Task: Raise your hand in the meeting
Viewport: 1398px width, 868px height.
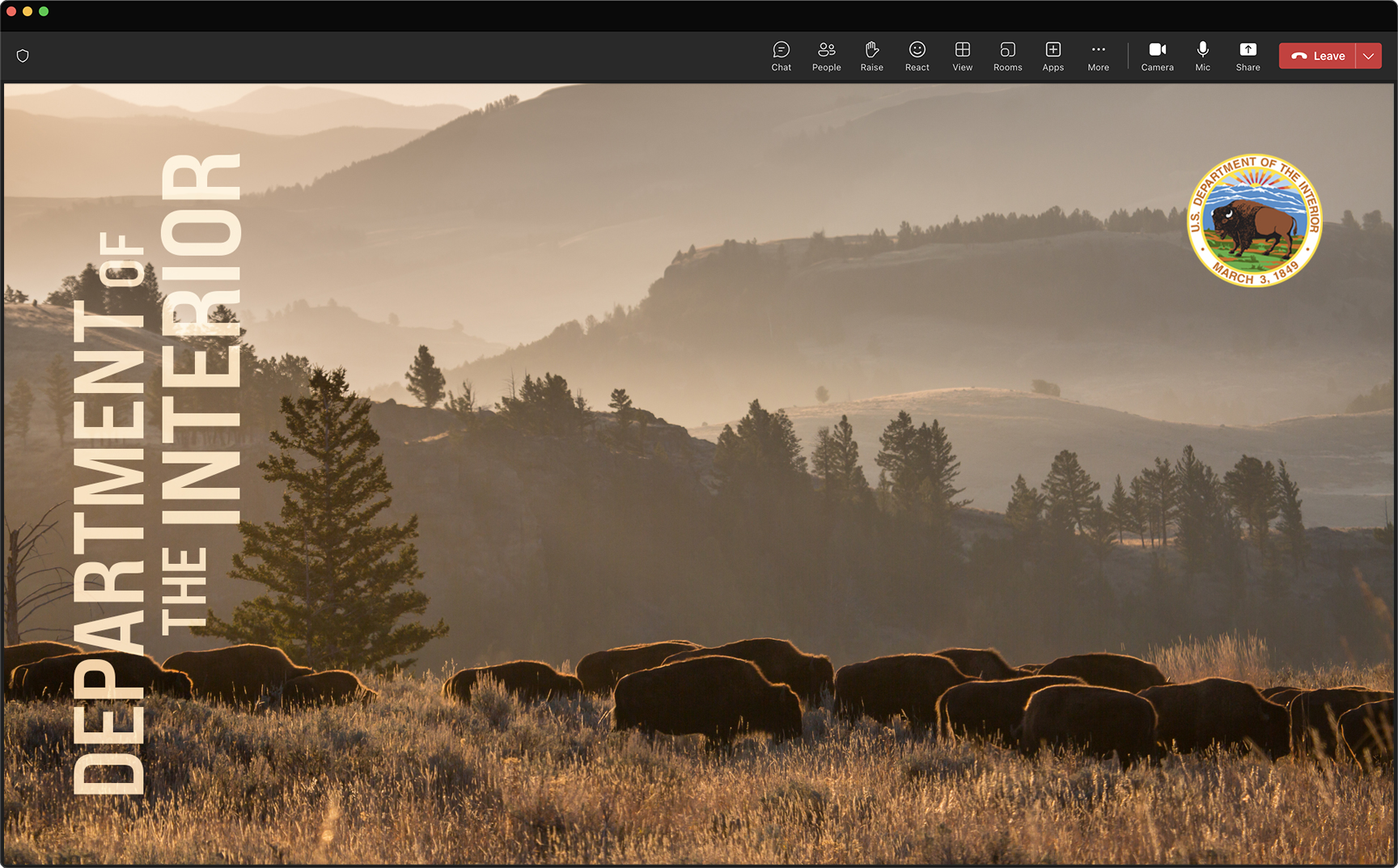Action: pos(871,56)
